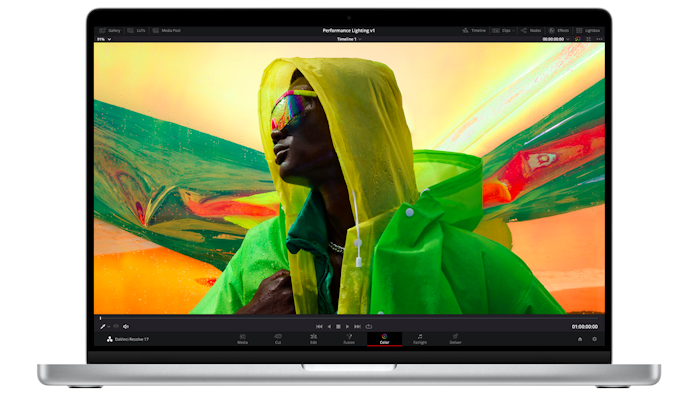Open the eyedropper tool options dropdown

109,327
